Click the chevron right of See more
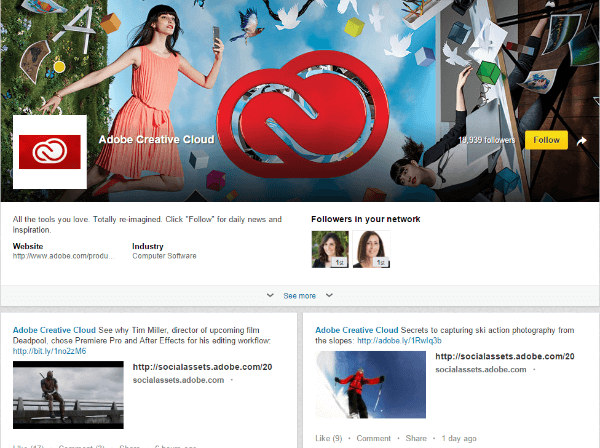The image size is (600, 448). click(329, 295)
